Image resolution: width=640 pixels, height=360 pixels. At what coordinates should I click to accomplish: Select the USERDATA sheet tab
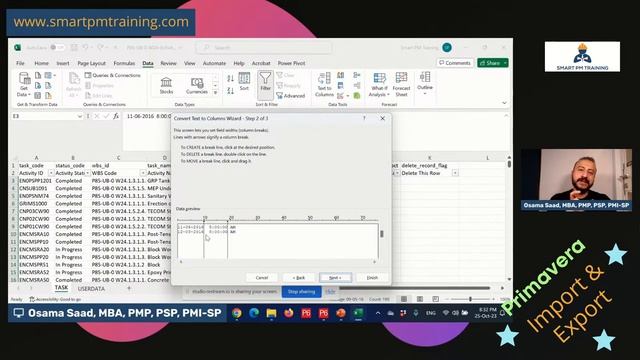click(x=91, y=289)
